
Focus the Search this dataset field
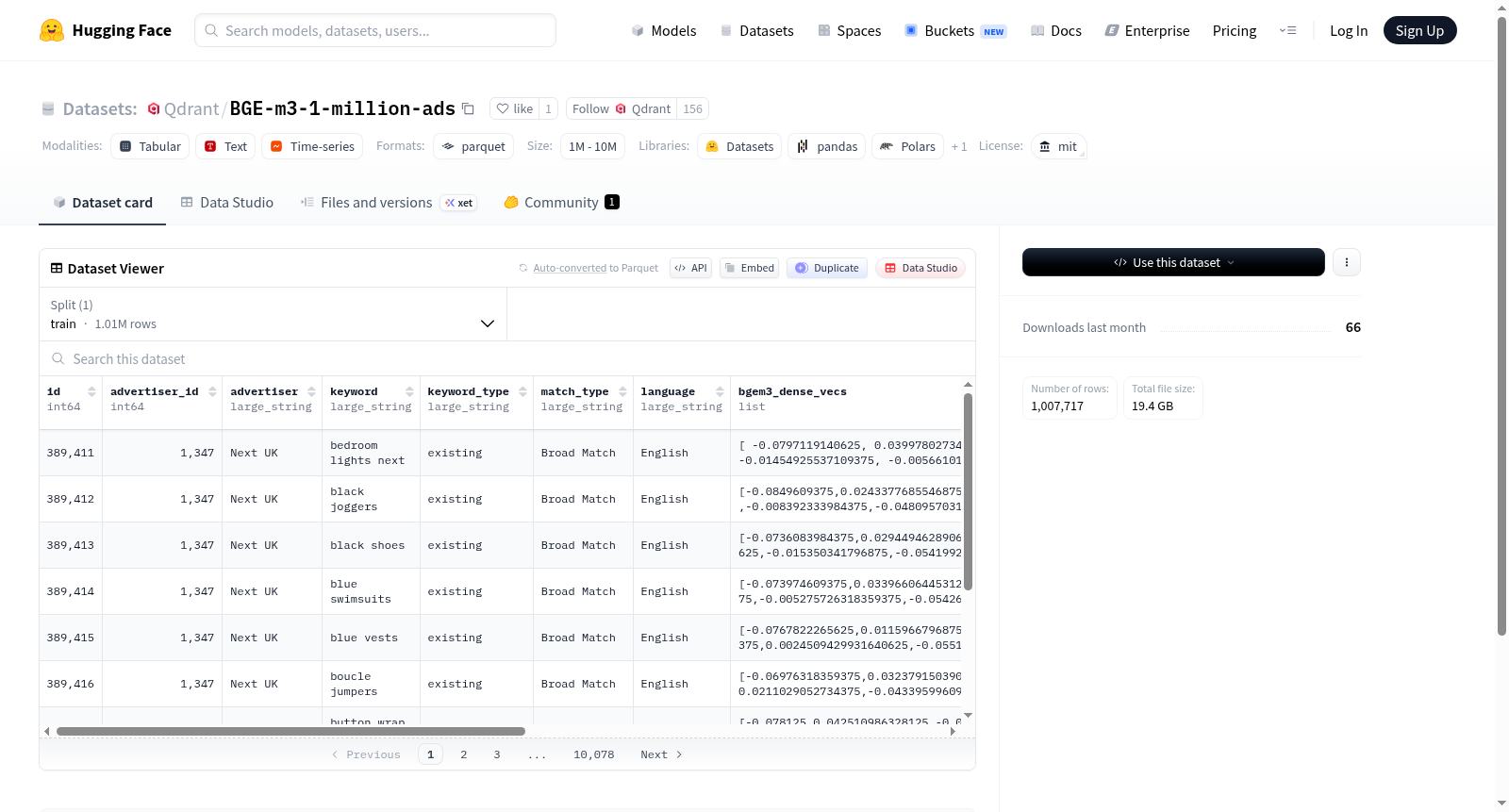[x=507, y=358]
